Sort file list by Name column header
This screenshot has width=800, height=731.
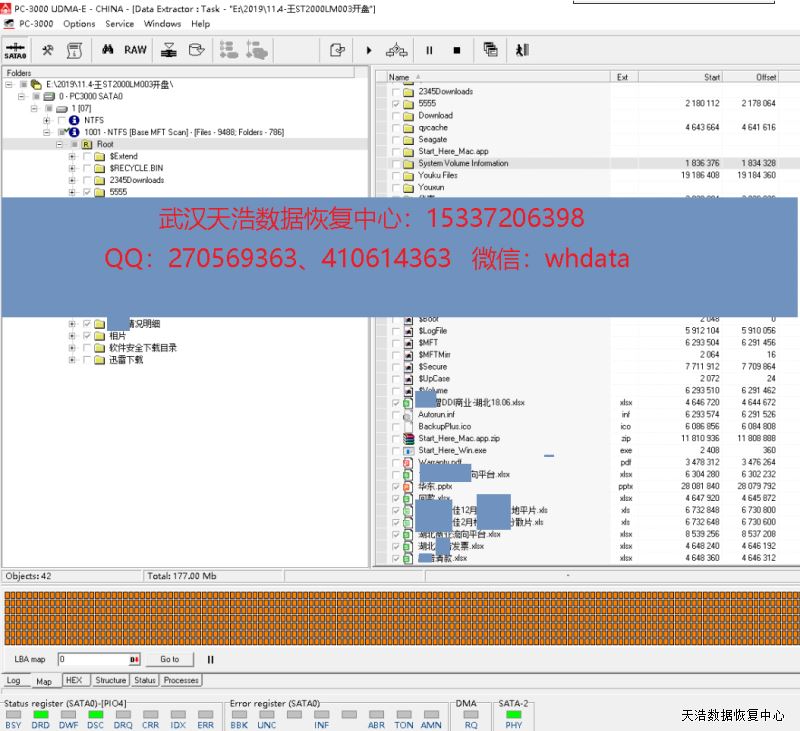point(400,77)
